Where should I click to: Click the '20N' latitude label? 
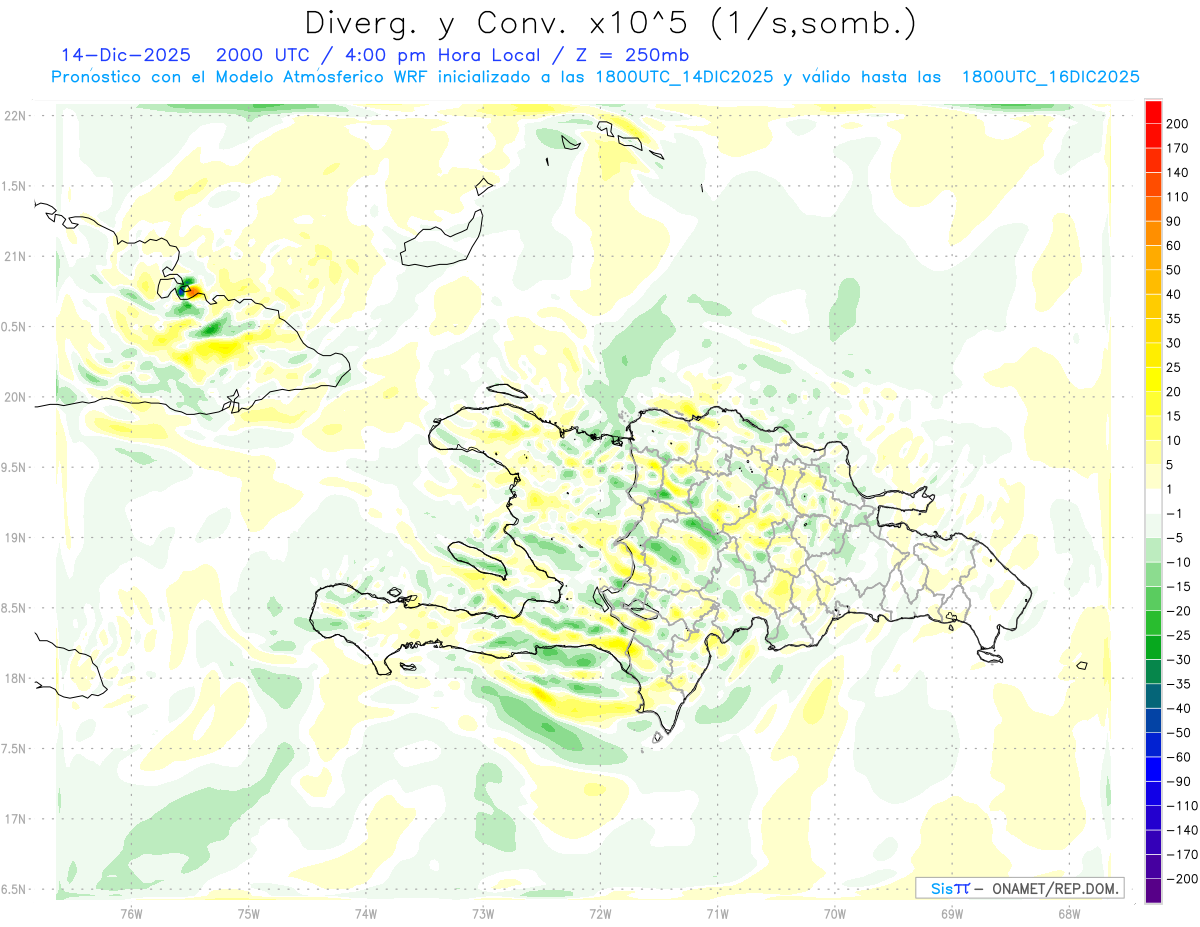coord(14,397)
